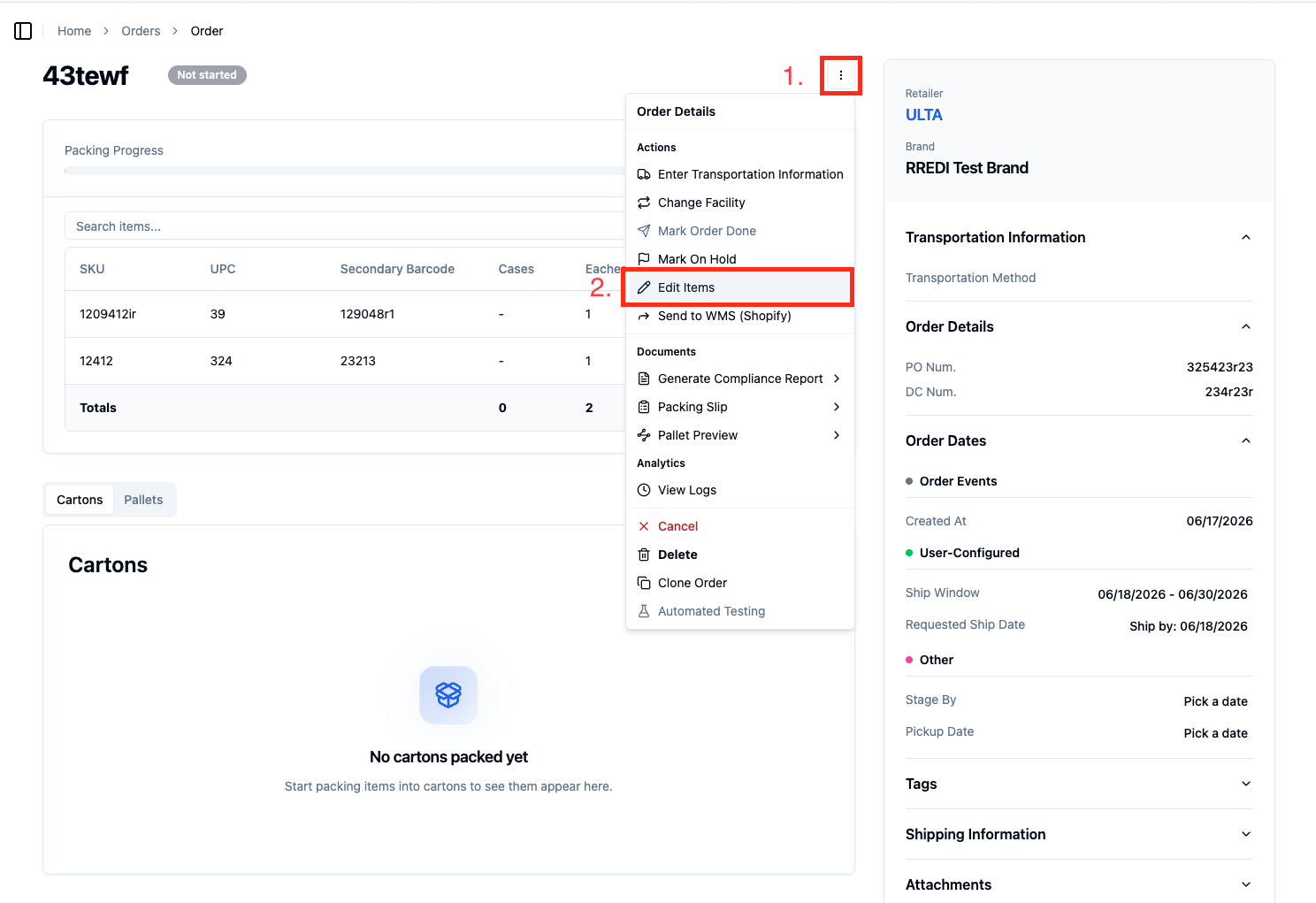Image resolution: width=1316 pixels, height=903 pixels.
Task: Click the pencil icon beside Edit Items
Action: 644,287
